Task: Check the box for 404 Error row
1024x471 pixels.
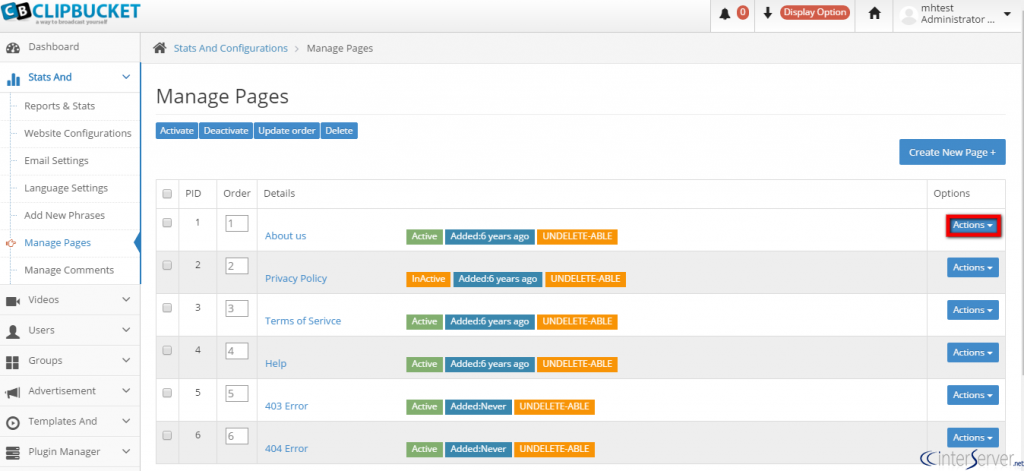Action: (x=167, y=435)
